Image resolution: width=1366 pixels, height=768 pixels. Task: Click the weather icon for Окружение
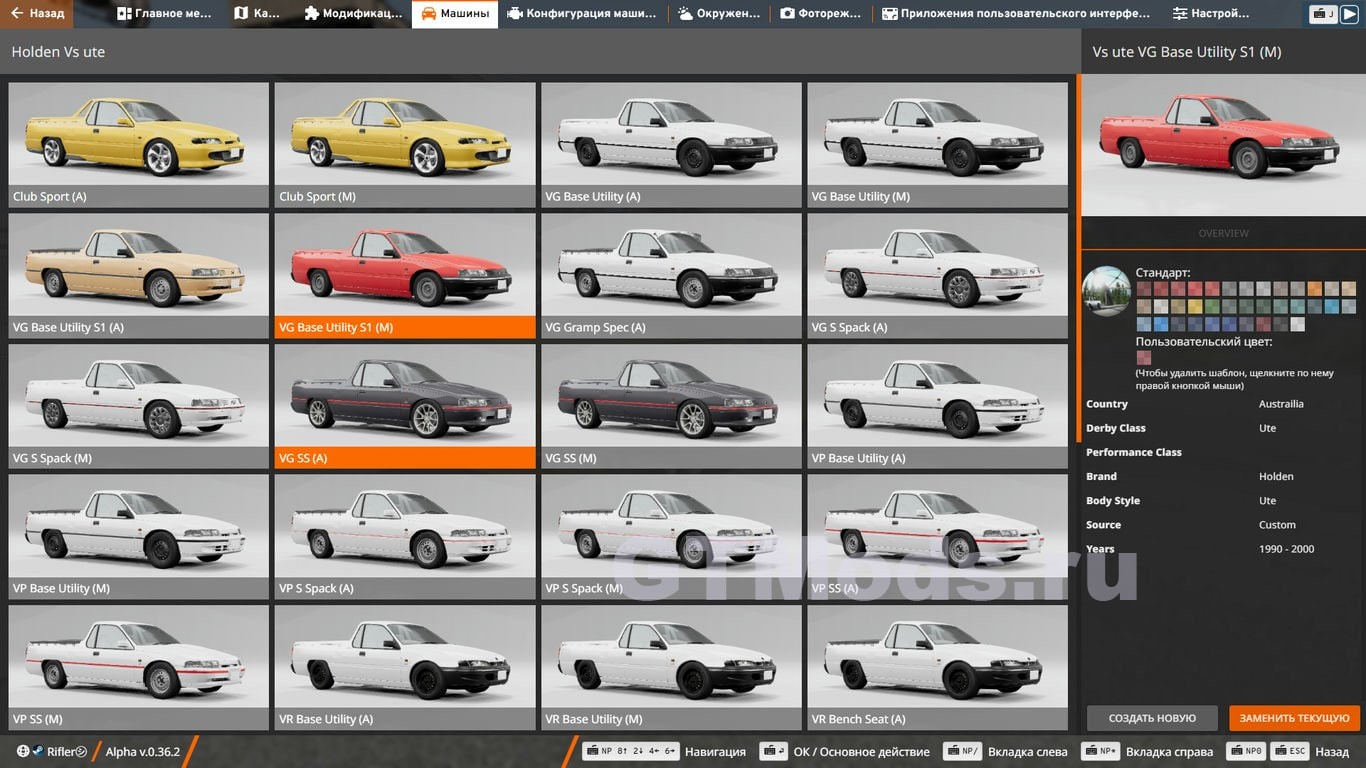point(685,14)
